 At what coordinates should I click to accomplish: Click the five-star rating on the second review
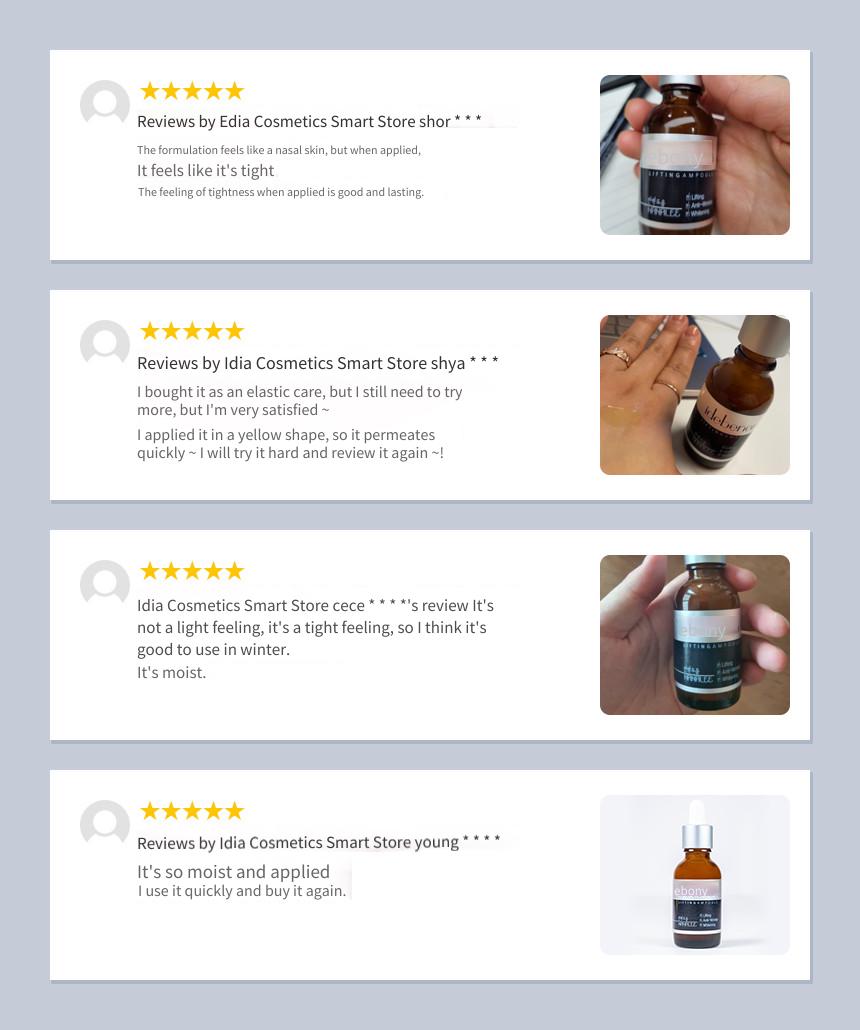tap(192, 330)
